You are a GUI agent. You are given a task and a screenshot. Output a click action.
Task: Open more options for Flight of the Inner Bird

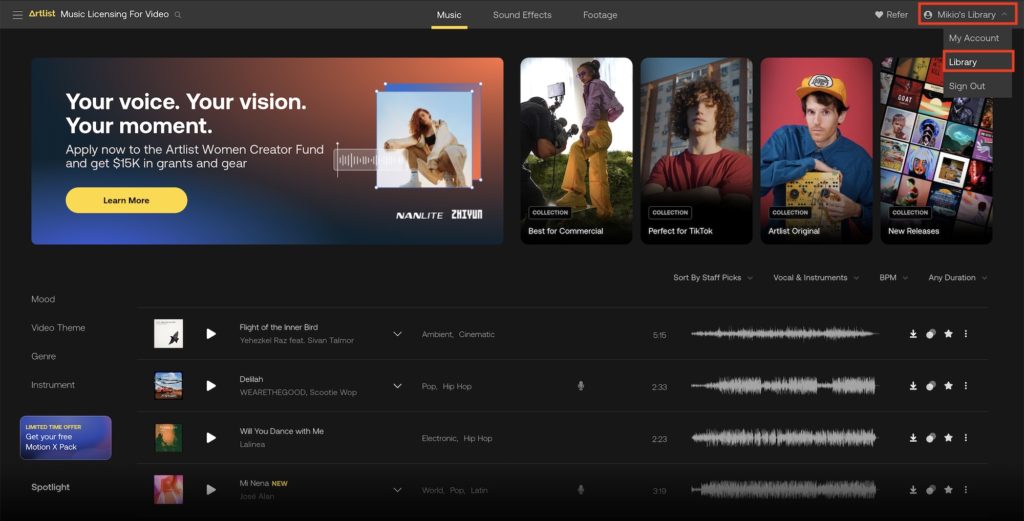pos(966,334)
